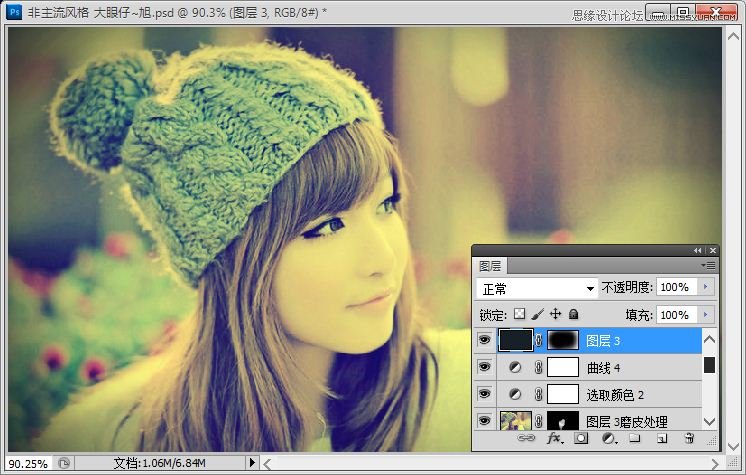This screenshot has width=746, height=475.
Task: Click the link layers icon in Layers panel
Action: [x=526, y=438]
